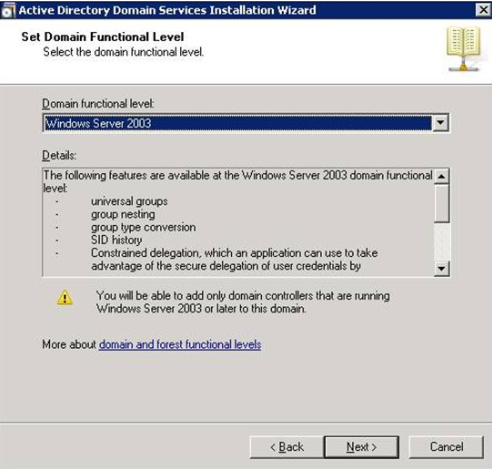Click inside the Details text box
492x469 pixels.
tap(238, 222)
